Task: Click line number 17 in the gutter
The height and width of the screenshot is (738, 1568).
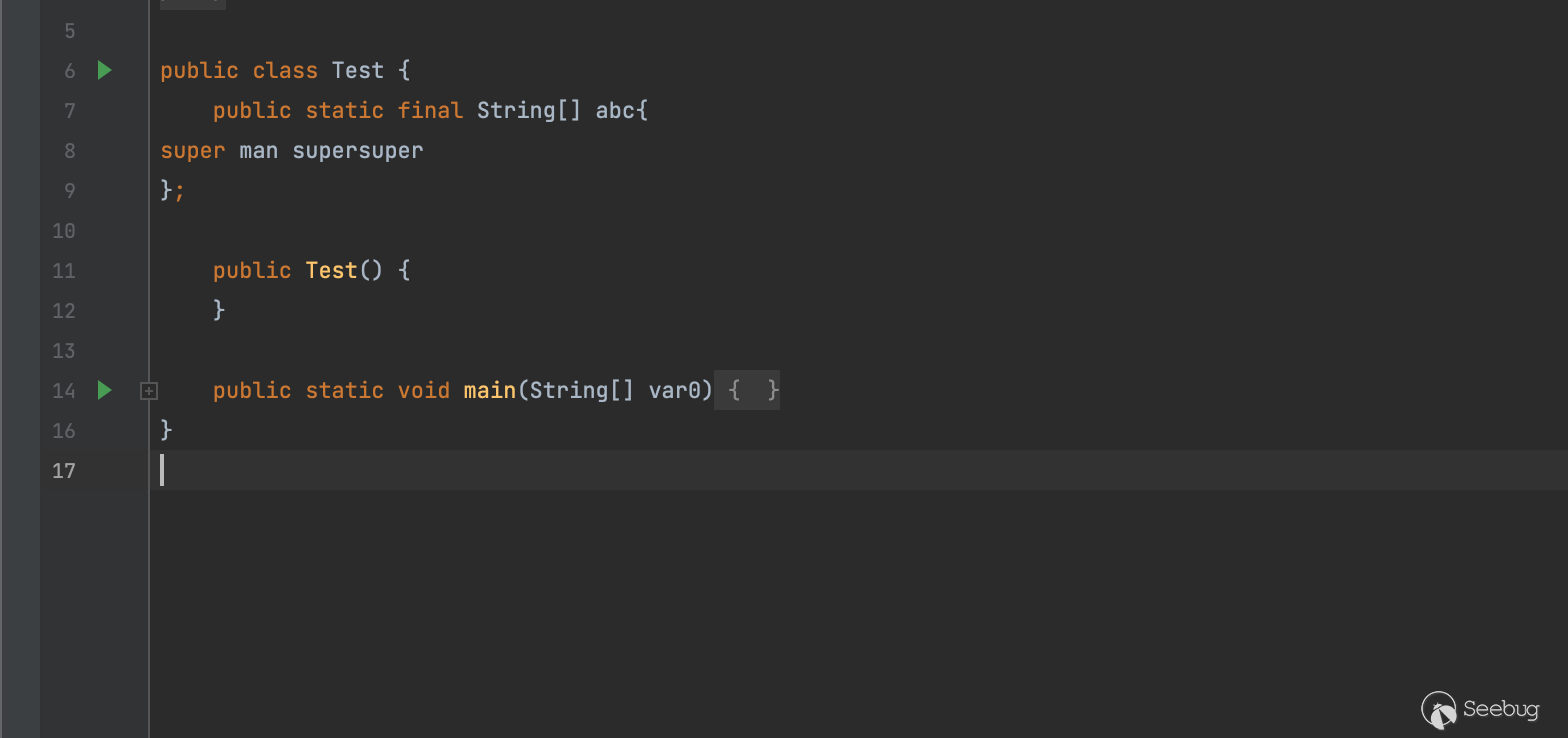Action: pyautogui.click(x=64, y=471)
